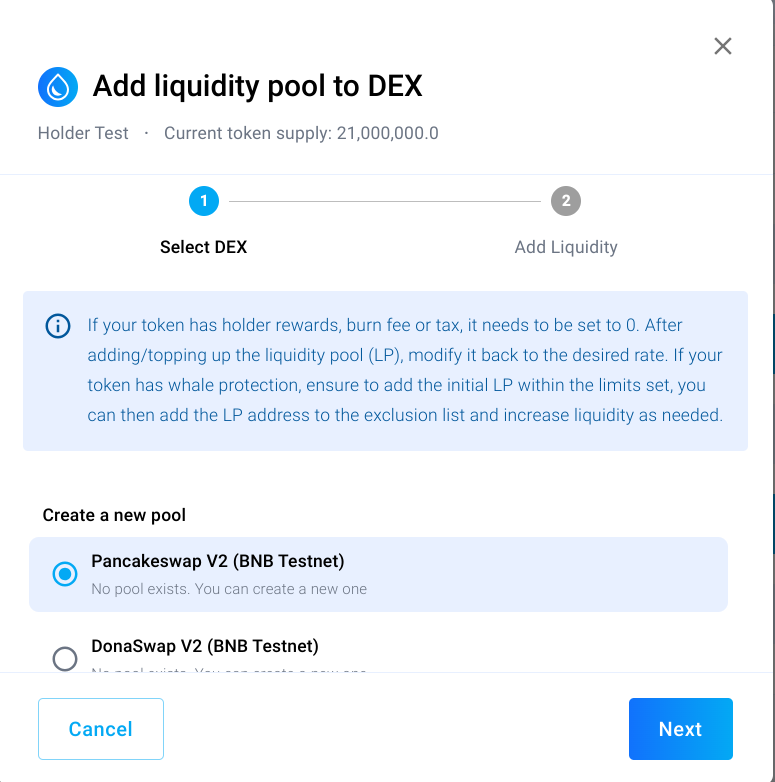Click "No pool exists" text under Pancakeswap
This screenshot has width=775, height=782.
pos(229,589)
